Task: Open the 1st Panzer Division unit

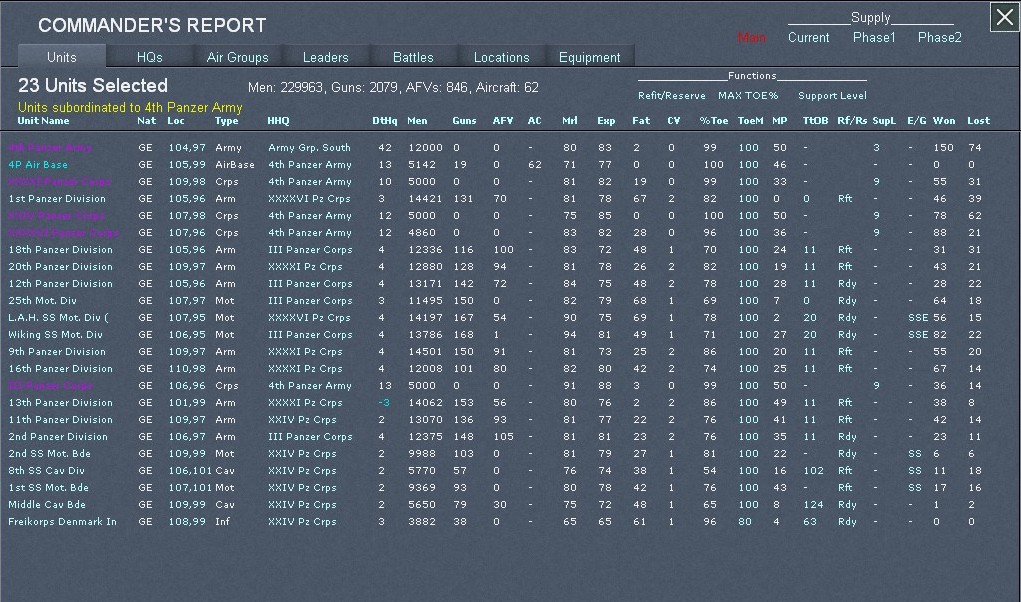Action: pyautogui.click(x=56, y=199)
